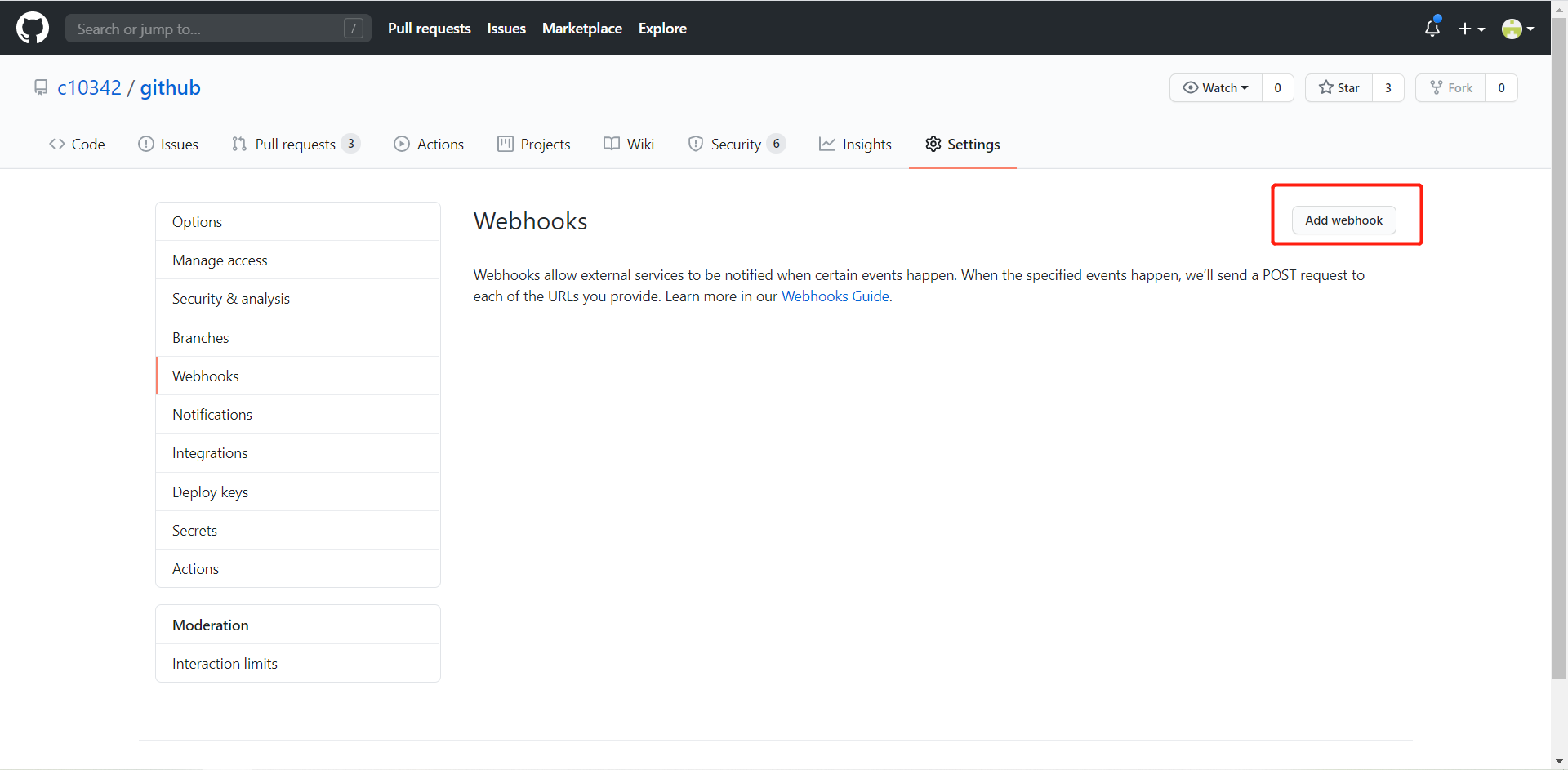Screen dimensions: 1568x770
Task: Open Secrets settings
Action: [x=298, y=530]
